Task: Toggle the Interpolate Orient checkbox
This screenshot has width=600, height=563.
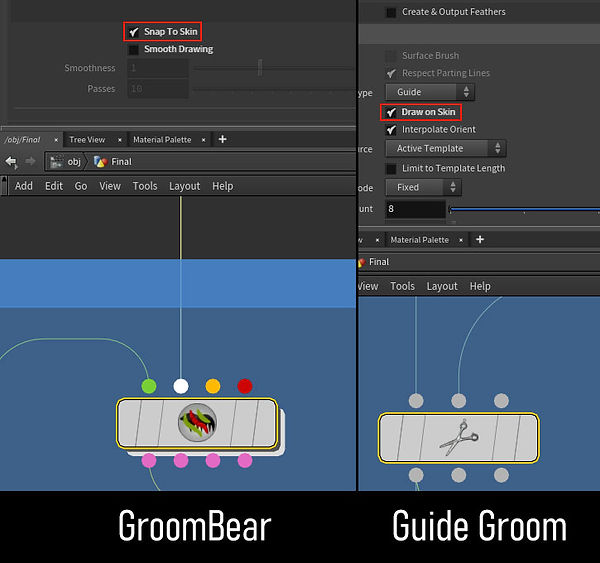Action: coord(391,130)
